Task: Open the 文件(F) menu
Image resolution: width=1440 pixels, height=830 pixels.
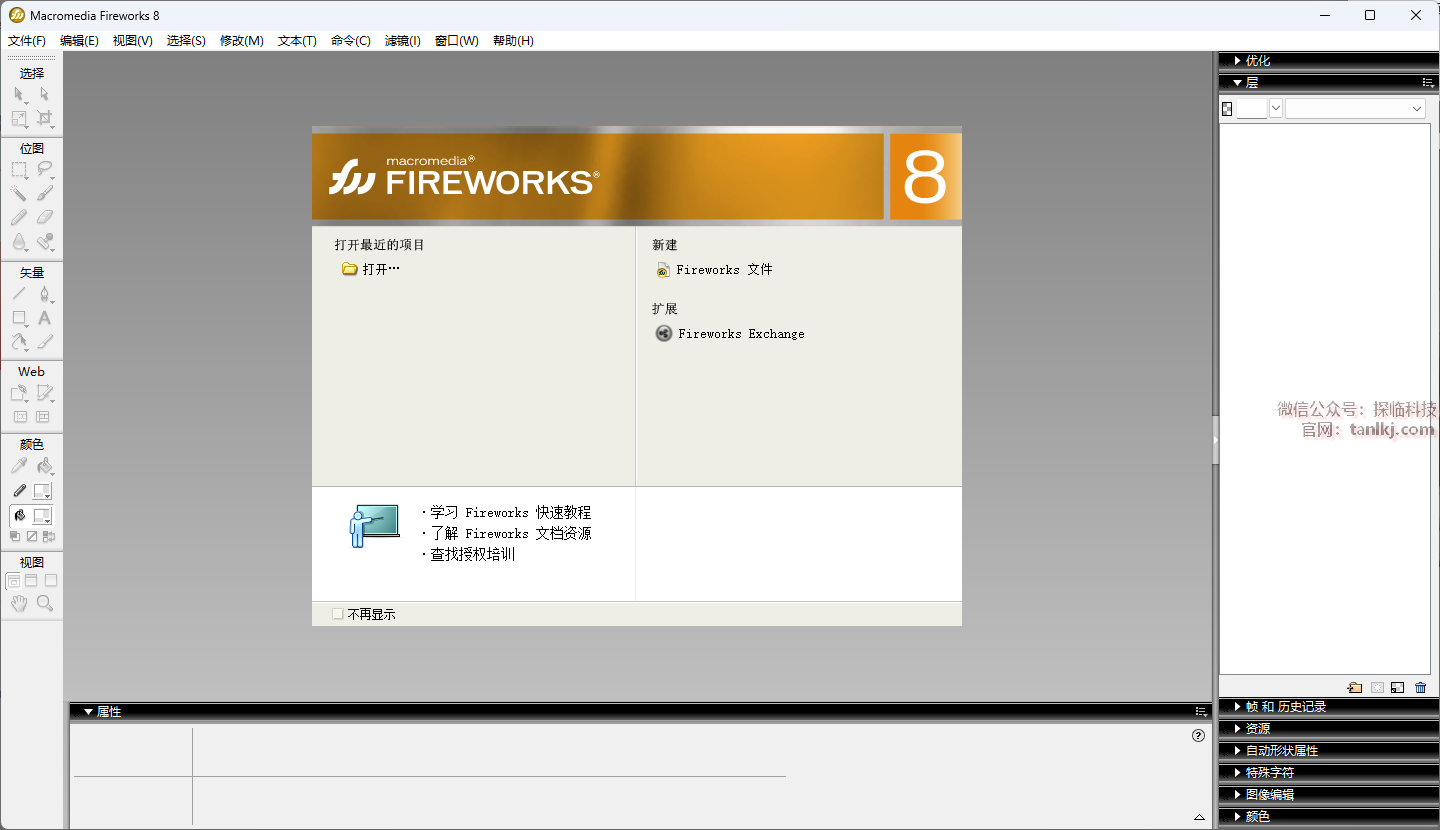Action: coord(27,41)
